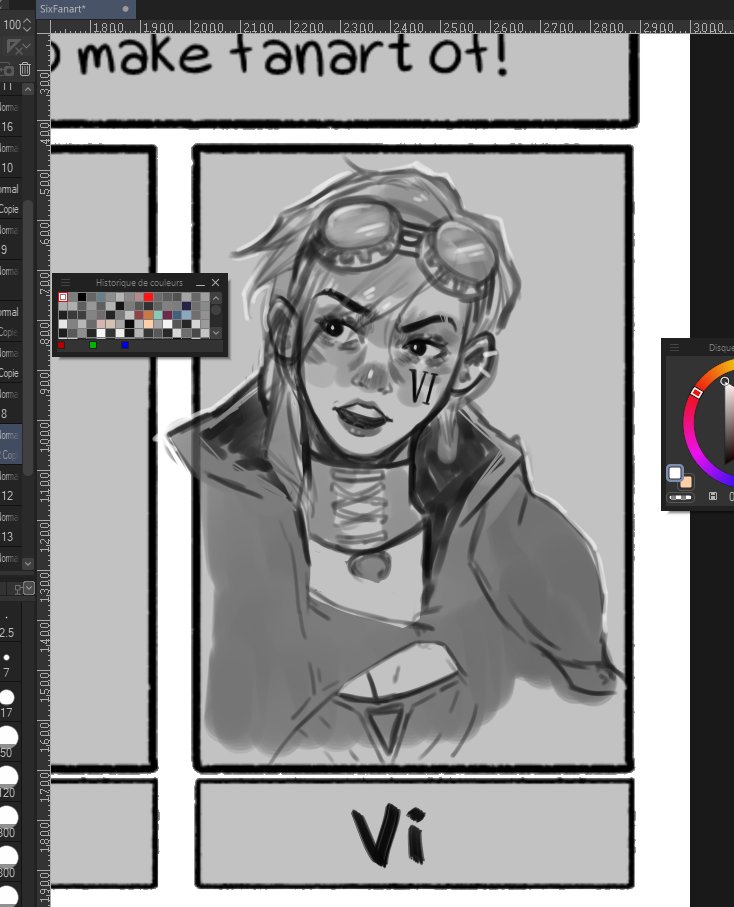Click the small green square below color history
This screenshot has height=907, width=734.
pyautogui.click(x=93, y=345)
